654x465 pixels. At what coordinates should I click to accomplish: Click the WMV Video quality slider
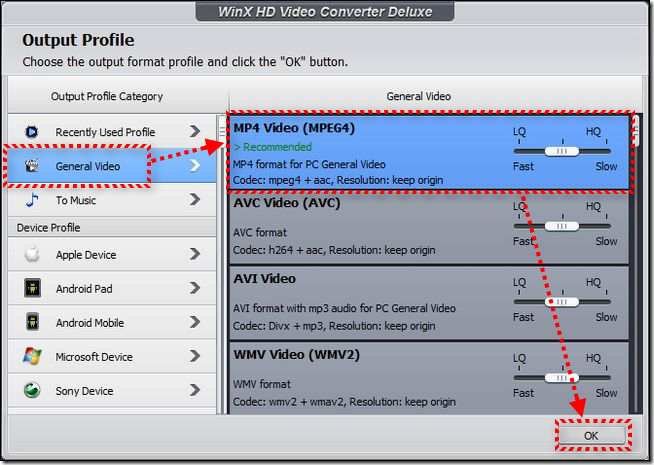click(564, 377)
